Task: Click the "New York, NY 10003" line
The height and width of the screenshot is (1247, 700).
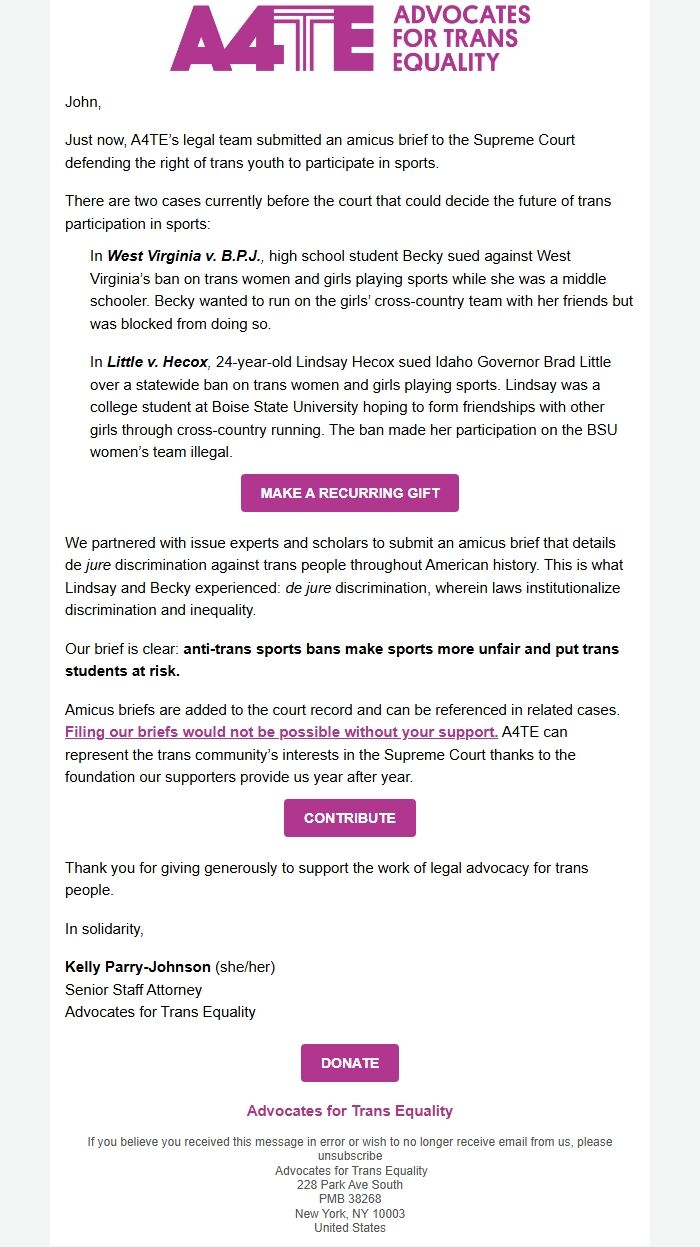Action: pyautogui.click(x=349, y=1210)
